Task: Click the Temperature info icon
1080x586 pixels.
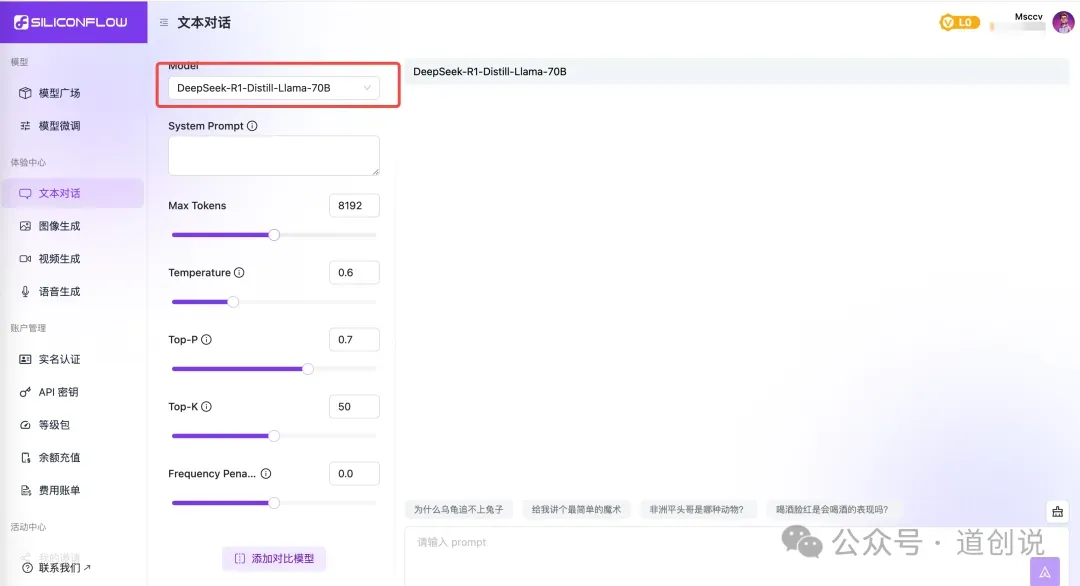Action: 239,273
